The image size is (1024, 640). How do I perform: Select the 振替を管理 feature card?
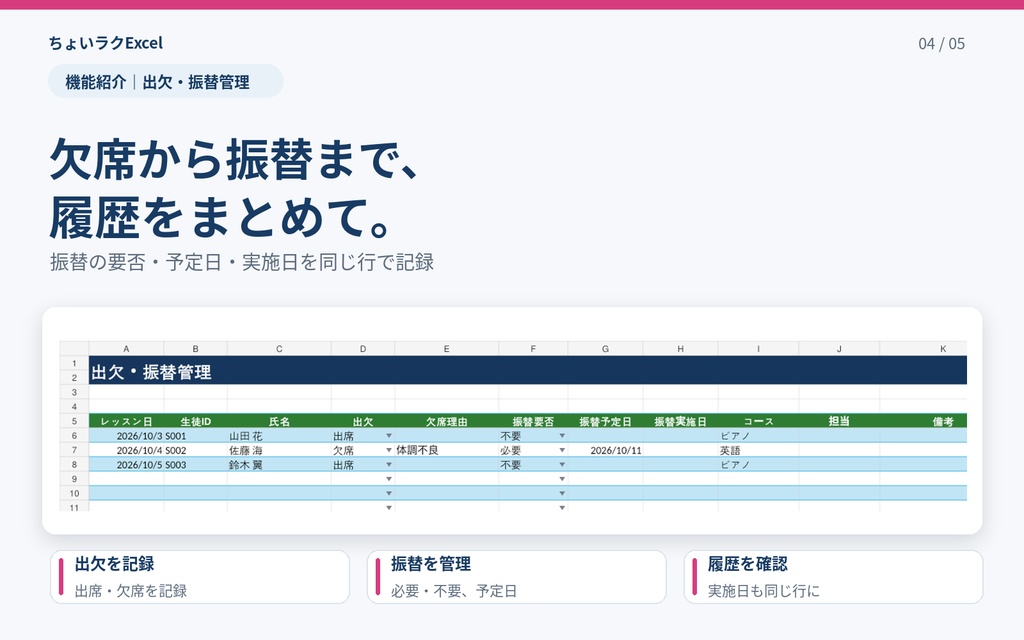[517, 577]
